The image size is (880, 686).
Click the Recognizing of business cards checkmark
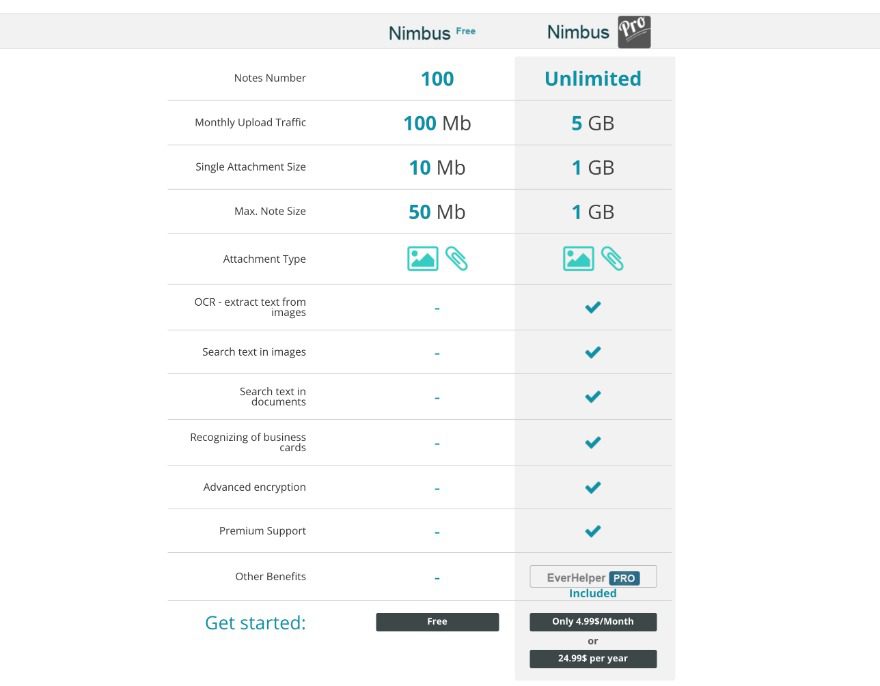[x=593, y=442]
